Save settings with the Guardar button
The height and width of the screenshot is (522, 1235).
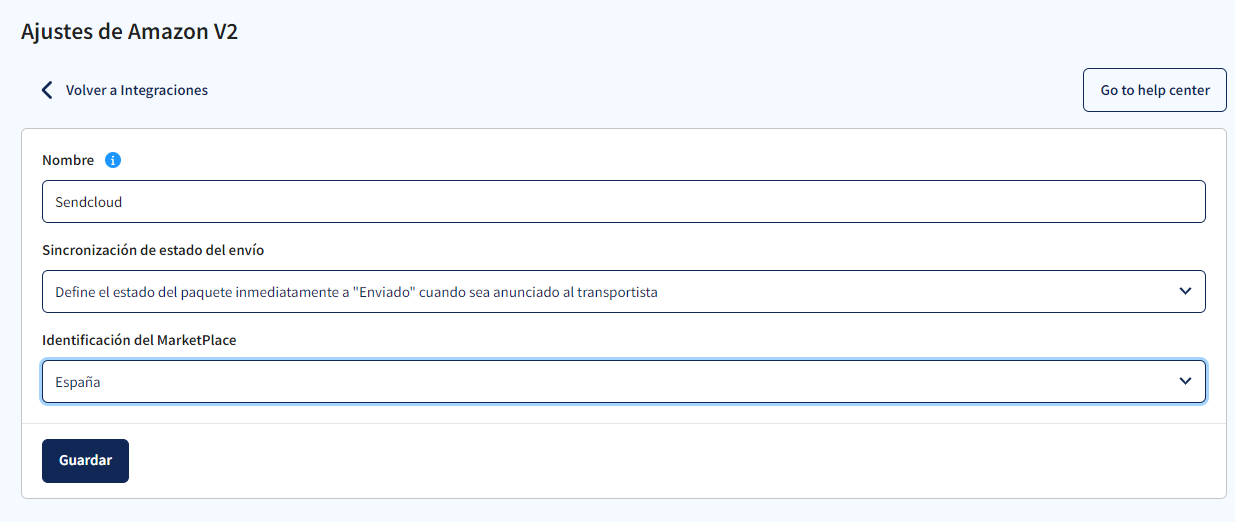(85, 460)
